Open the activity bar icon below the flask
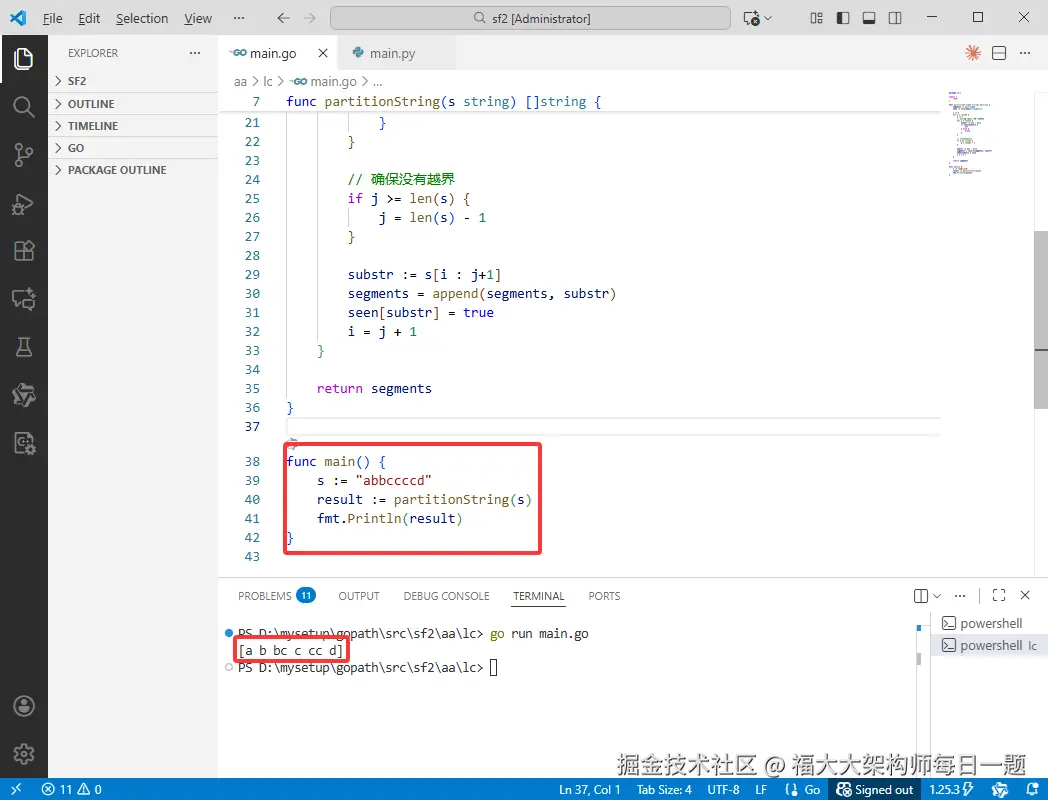1048x800 pixels. 23,395
